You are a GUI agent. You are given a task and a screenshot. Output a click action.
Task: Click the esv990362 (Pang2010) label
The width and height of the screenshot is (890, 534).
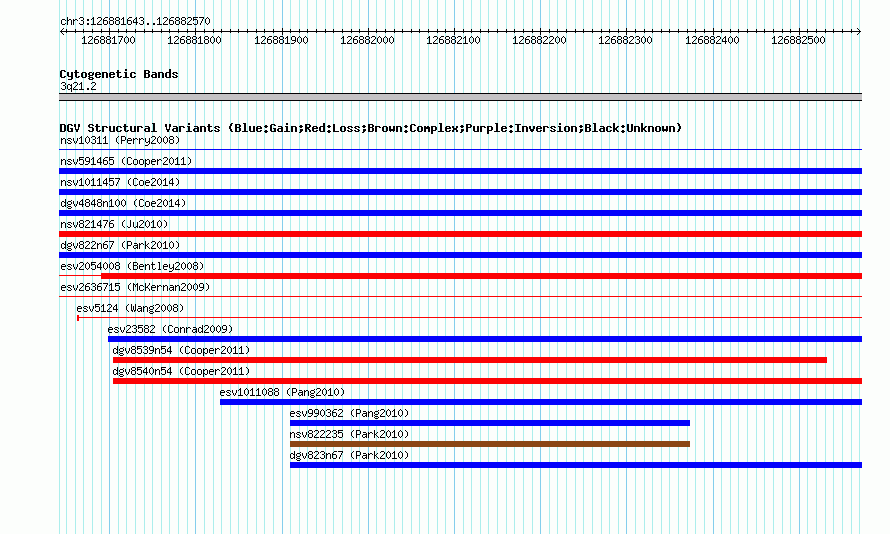pyautogui.click(x=349, y=413)
